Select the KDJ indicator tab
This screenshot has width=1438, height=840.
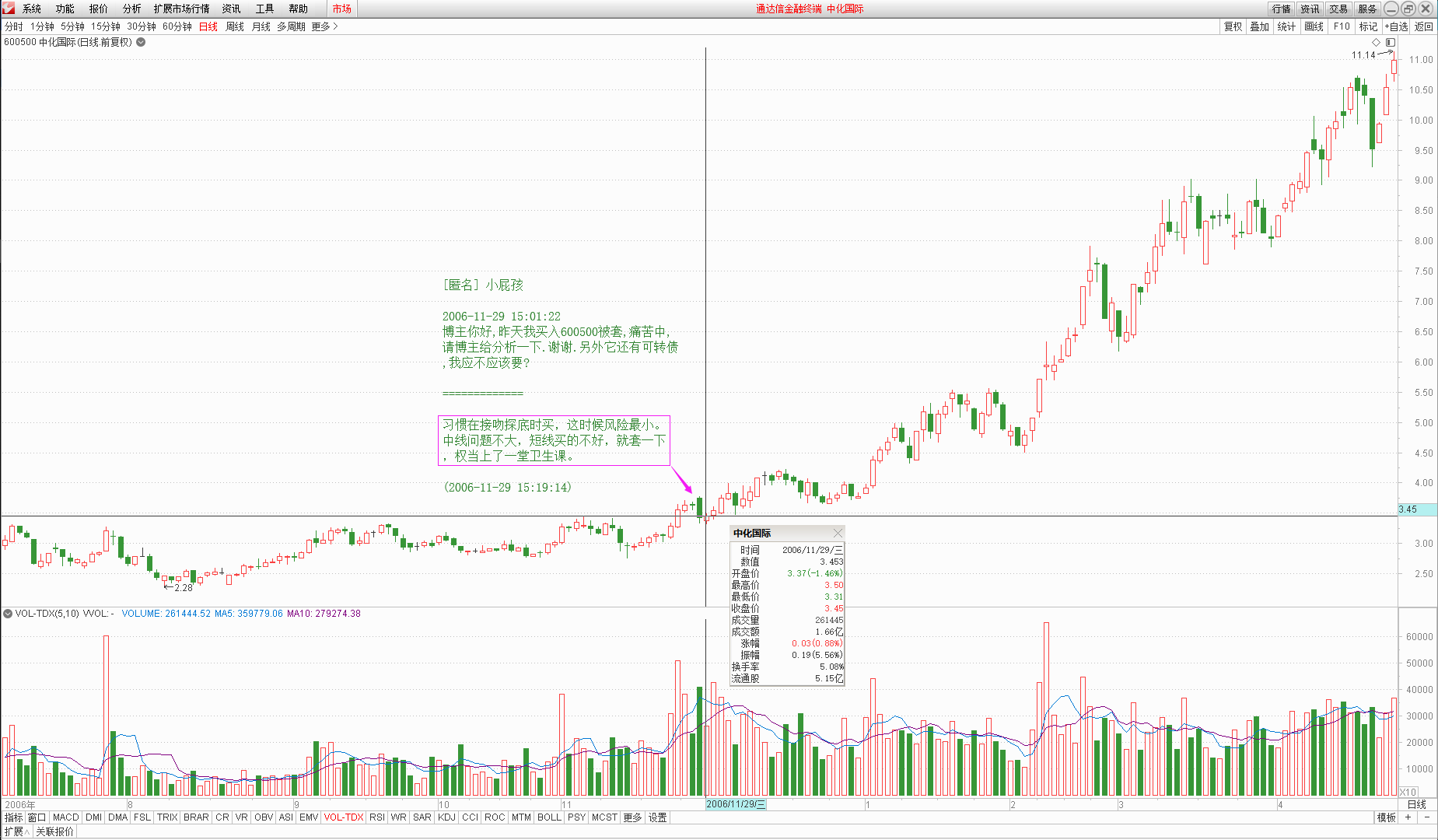(446, 817)
